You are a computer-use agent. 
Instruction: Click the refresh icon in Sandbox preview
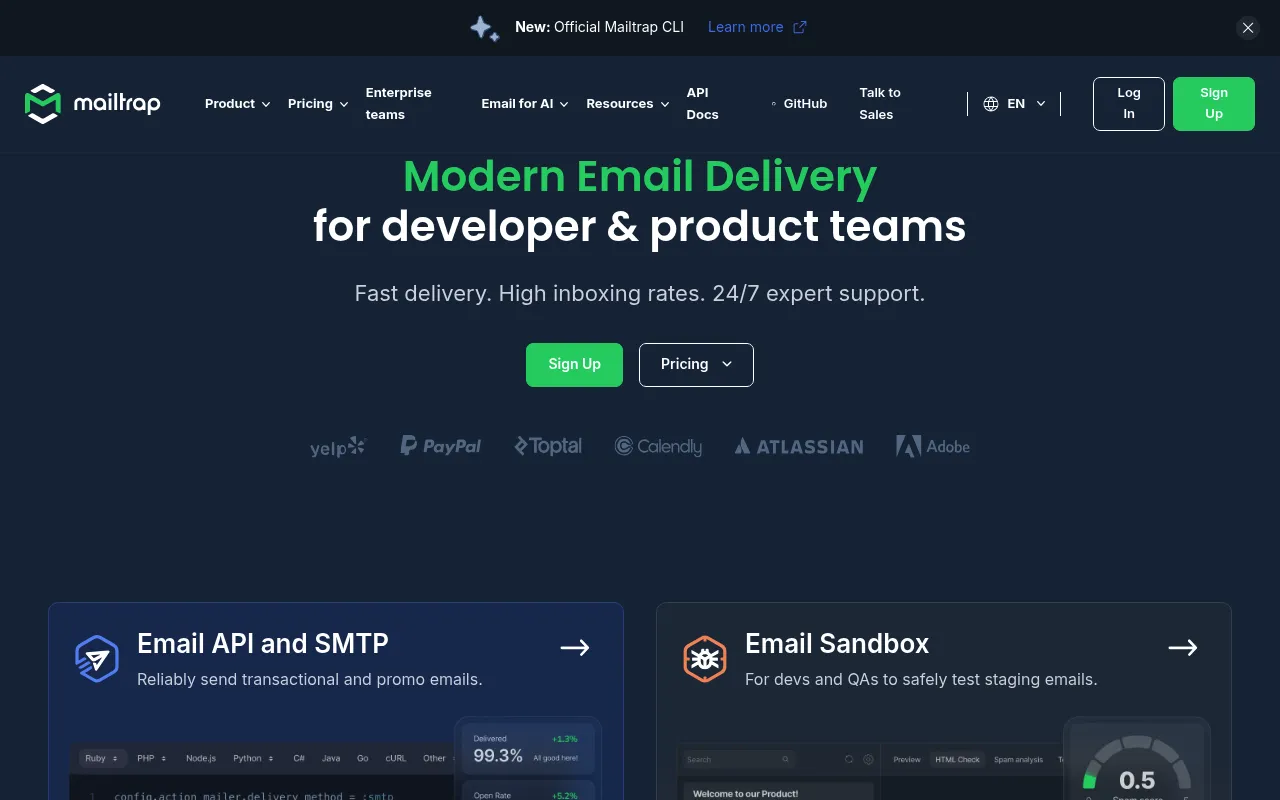click(849, 760)
